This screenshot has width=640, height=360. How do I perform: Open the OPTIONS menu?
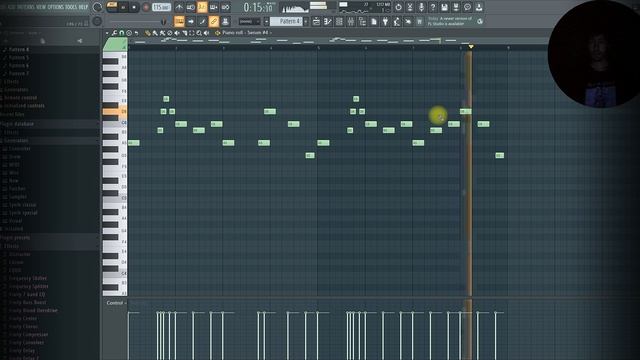(x=56, y=7)
